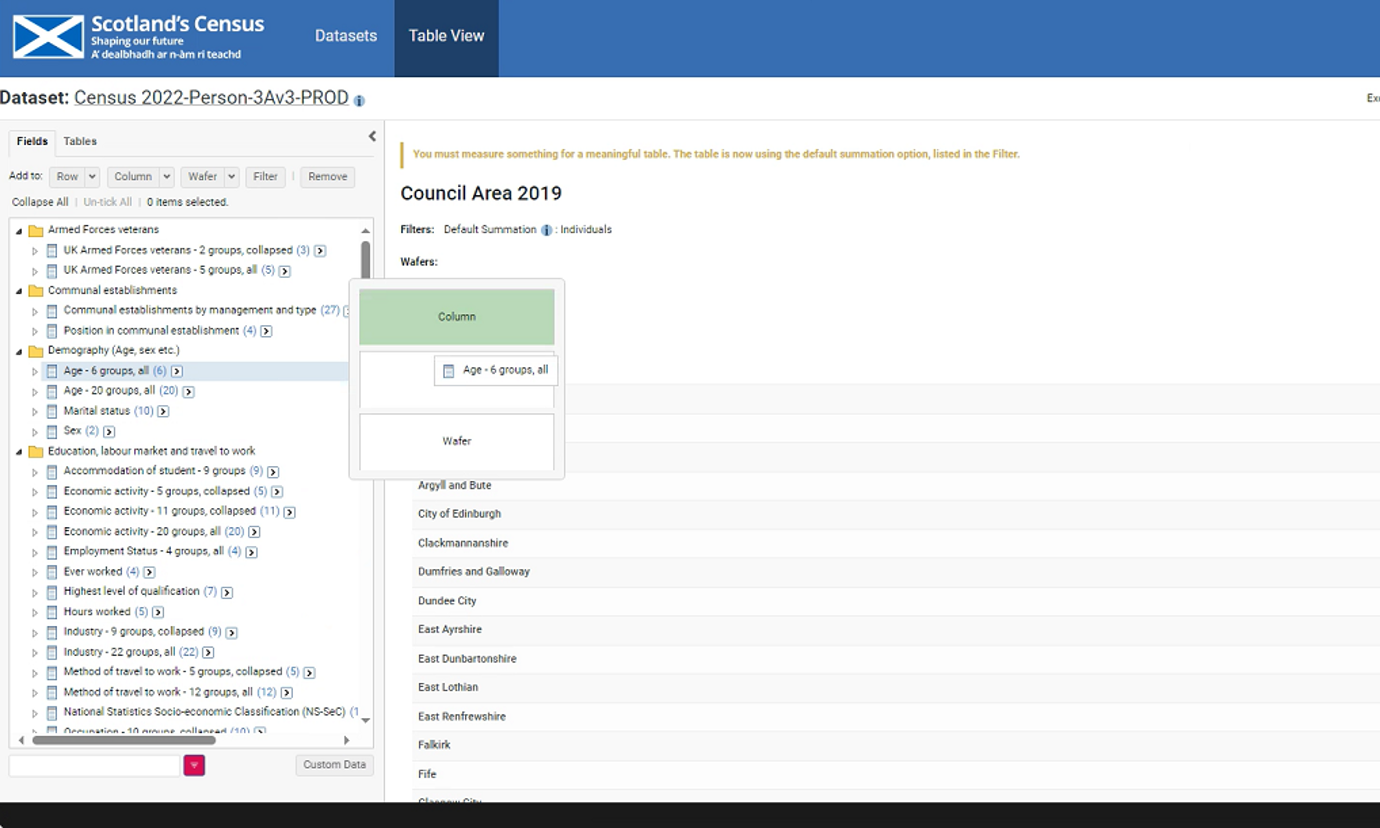Screen dimensions: 1380x828
Task: Click the red search filter button
Action: click(x=194, y=765)
